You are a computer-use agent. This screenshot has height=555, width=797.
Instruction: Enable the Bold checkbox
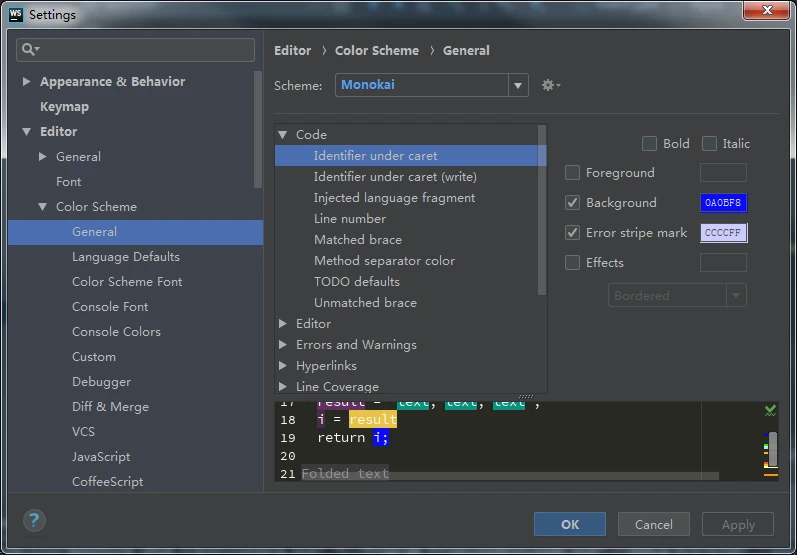[x=650, y=144]
